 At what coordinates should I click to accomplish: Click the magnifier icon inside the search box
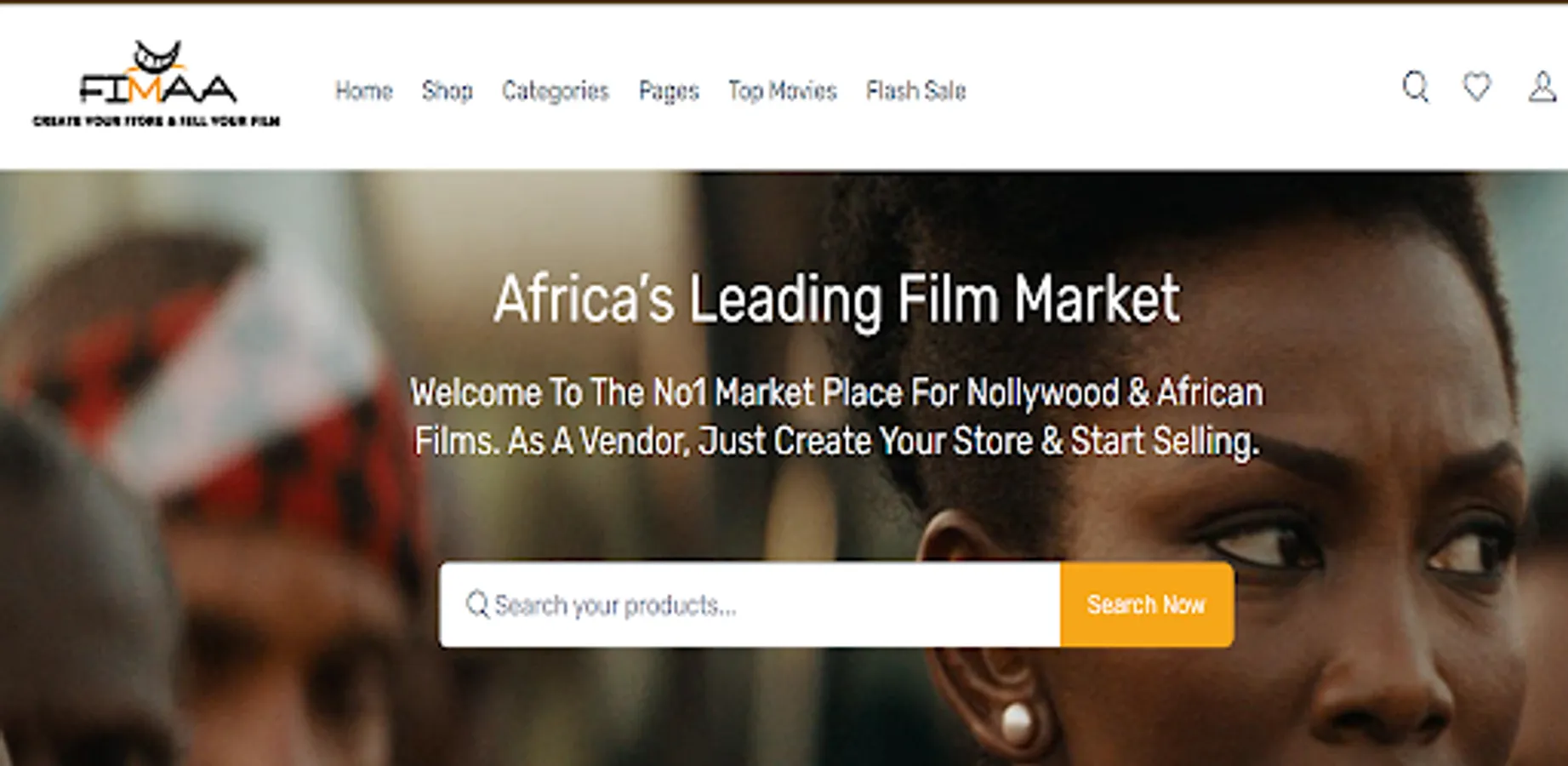[x=477, y=605]
